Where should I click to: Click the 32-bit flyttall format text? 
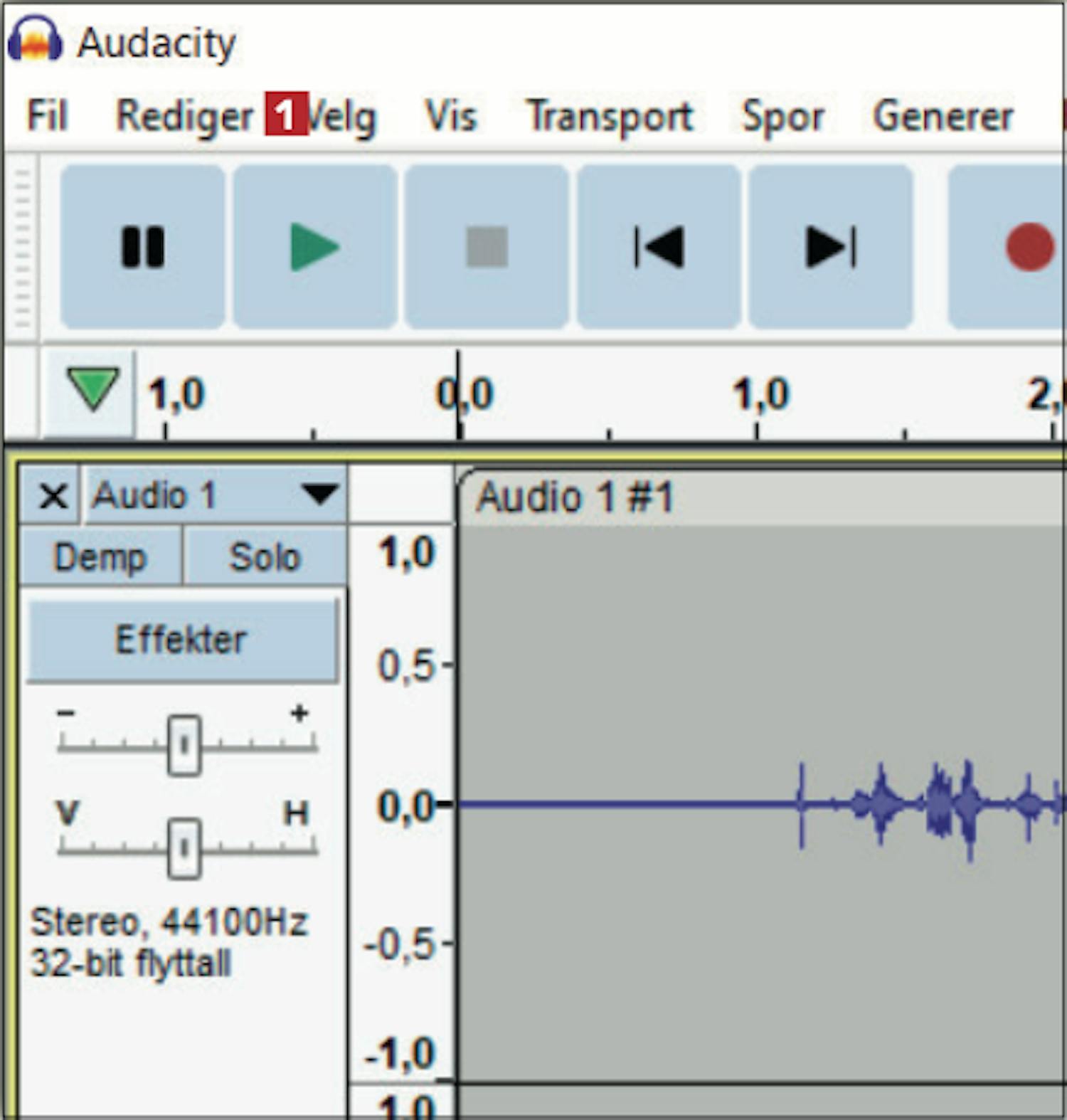[x=131, y=963]
